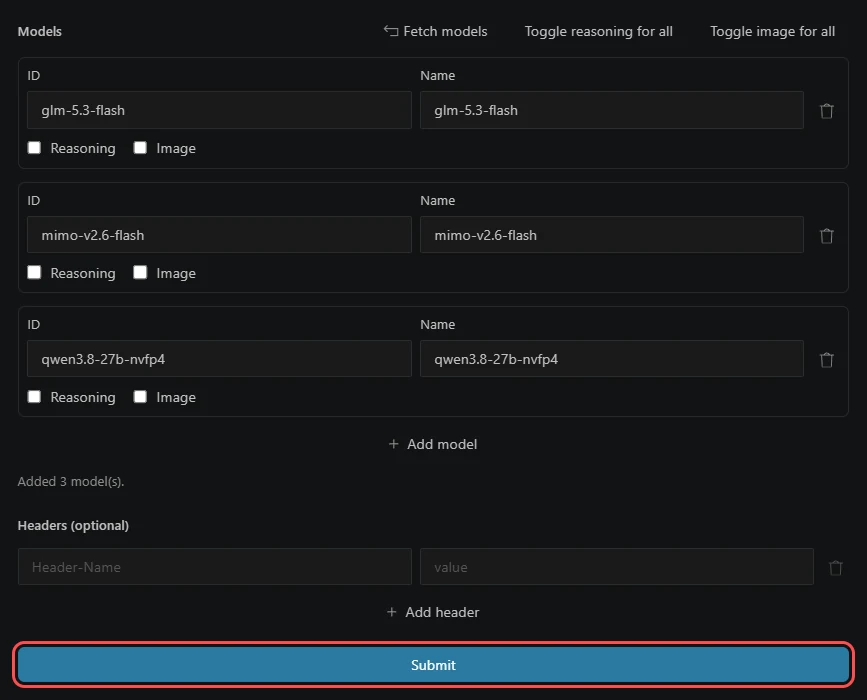The height and width of the screenshot is (700, 867).
Task: Delete the mimo-v2.6-flash model row
Action: click(827, 236)
